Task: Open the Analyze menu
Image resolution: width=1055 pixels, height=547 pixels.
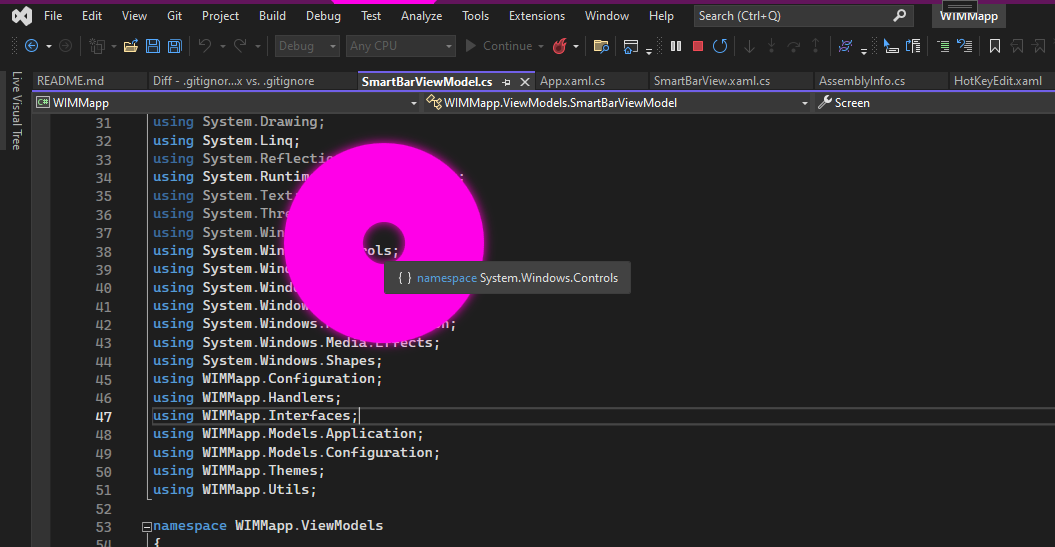Action: coord(421,15)
